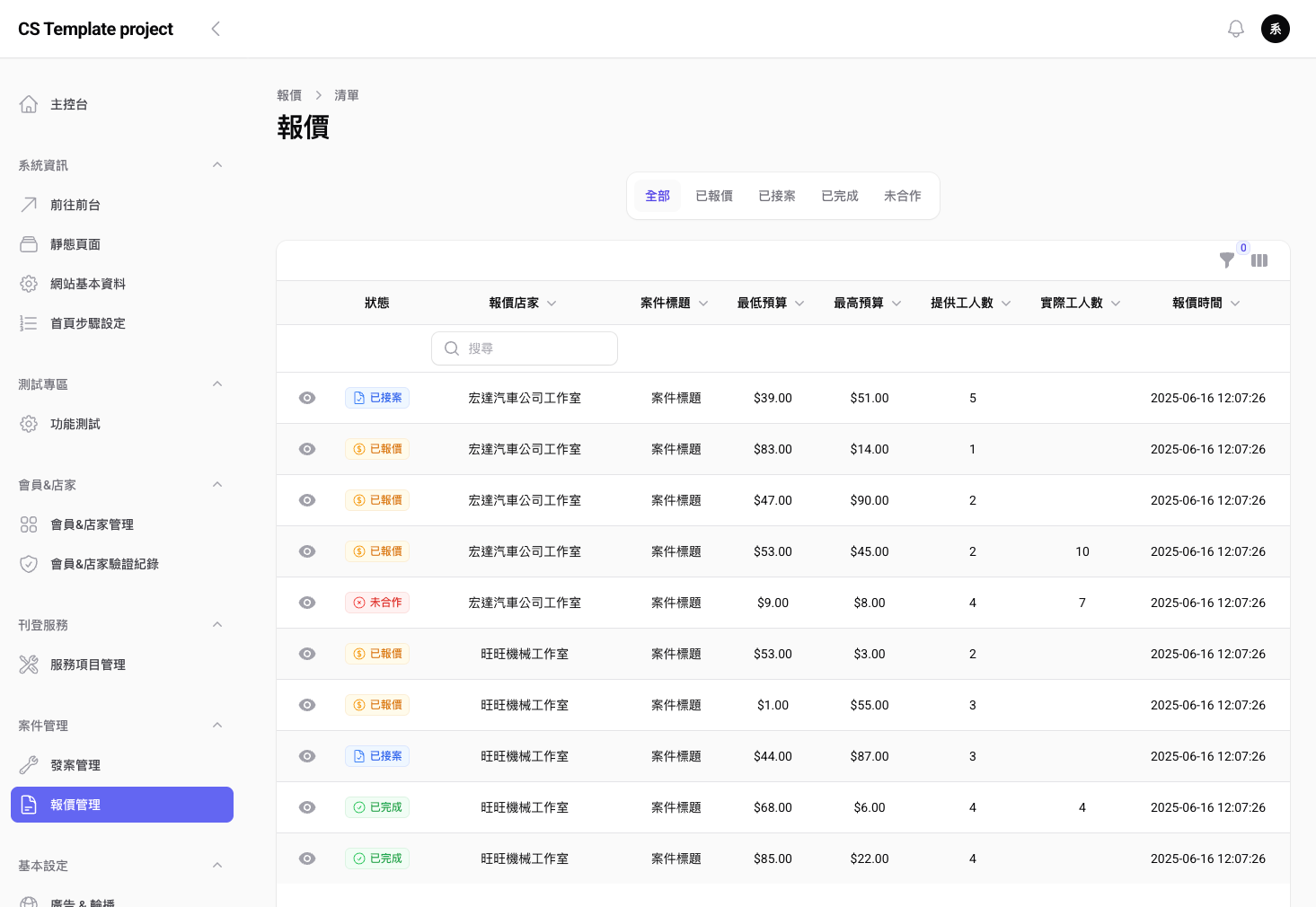Open the filter icon above the table
This screenshot has height=907, width=1316.
[1227, 260]
